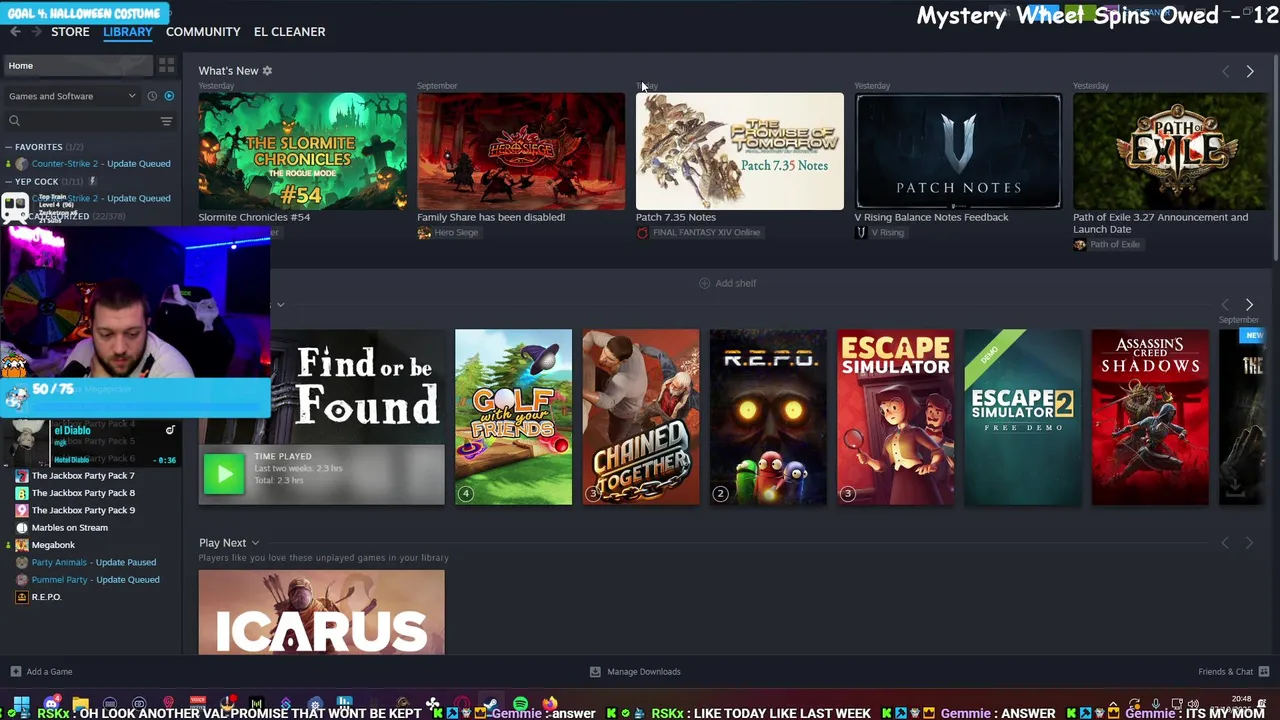
Task: Select the R.E.P.O. game cover
Action: (768, 417)
